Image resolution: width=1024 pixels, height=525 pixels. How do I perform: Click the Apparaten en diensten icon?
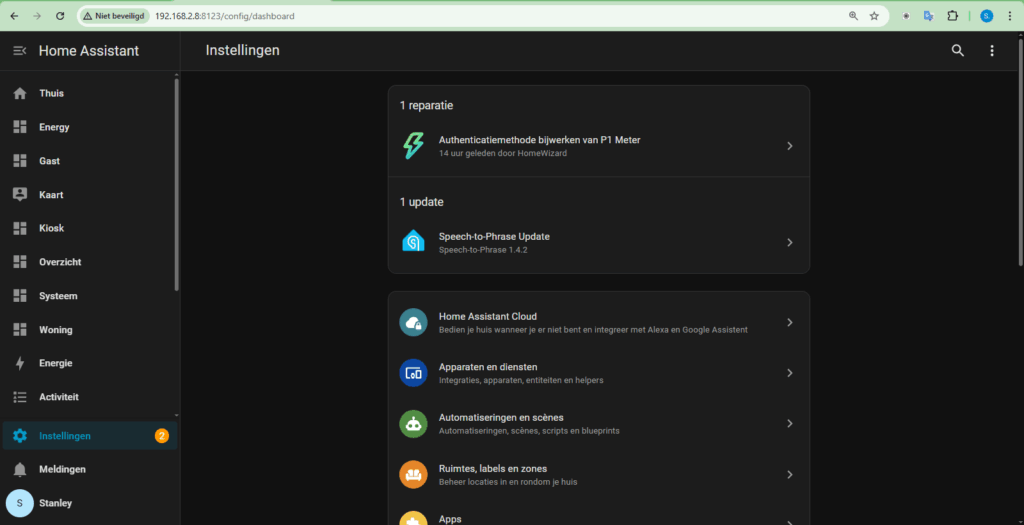(413, 373)
